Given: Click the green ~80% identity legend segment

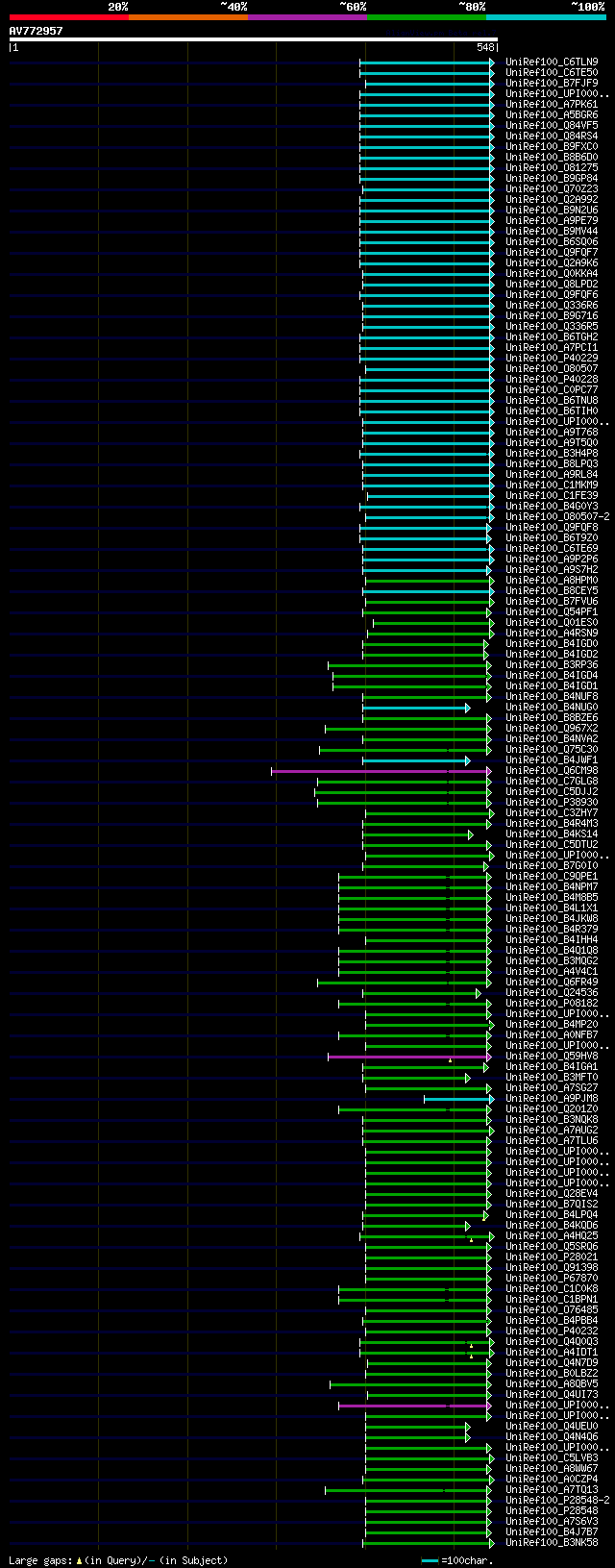Looking at the screenshot, I should click(x=426, y=16).
